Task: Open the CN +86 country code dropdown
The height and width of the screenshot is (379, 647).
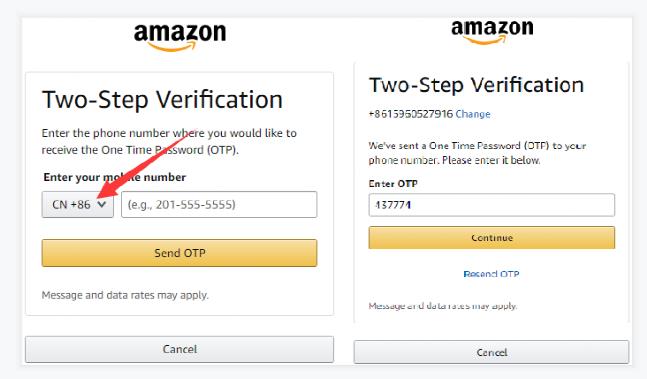Action: [78, 205]
